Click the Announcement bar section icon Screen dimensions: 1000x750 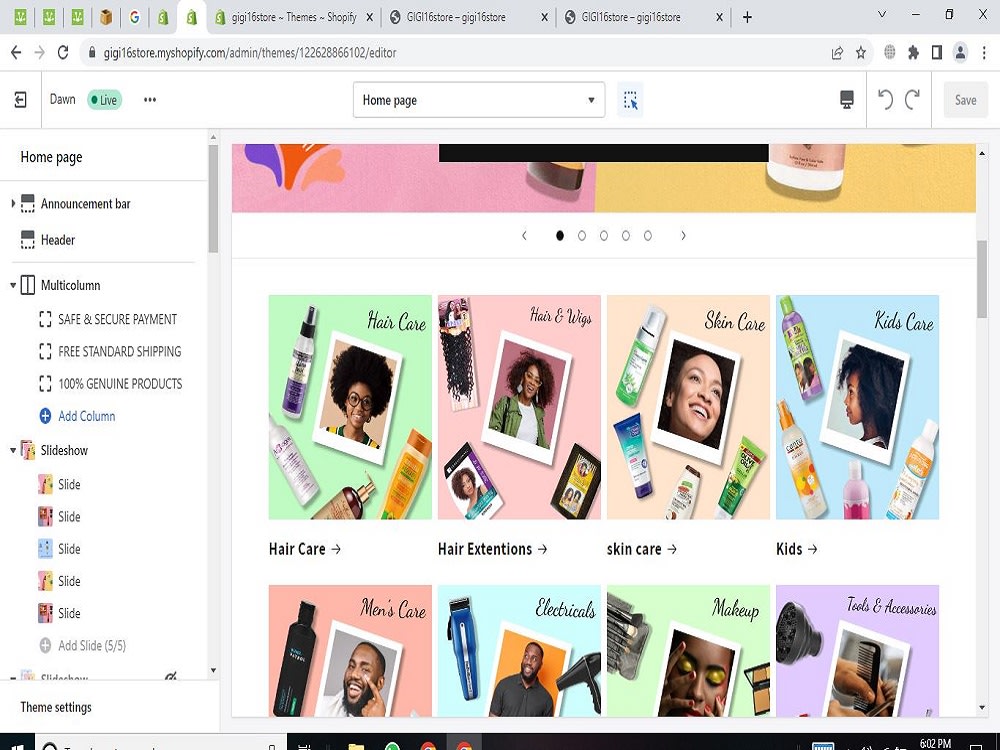[x=27, y=204]
